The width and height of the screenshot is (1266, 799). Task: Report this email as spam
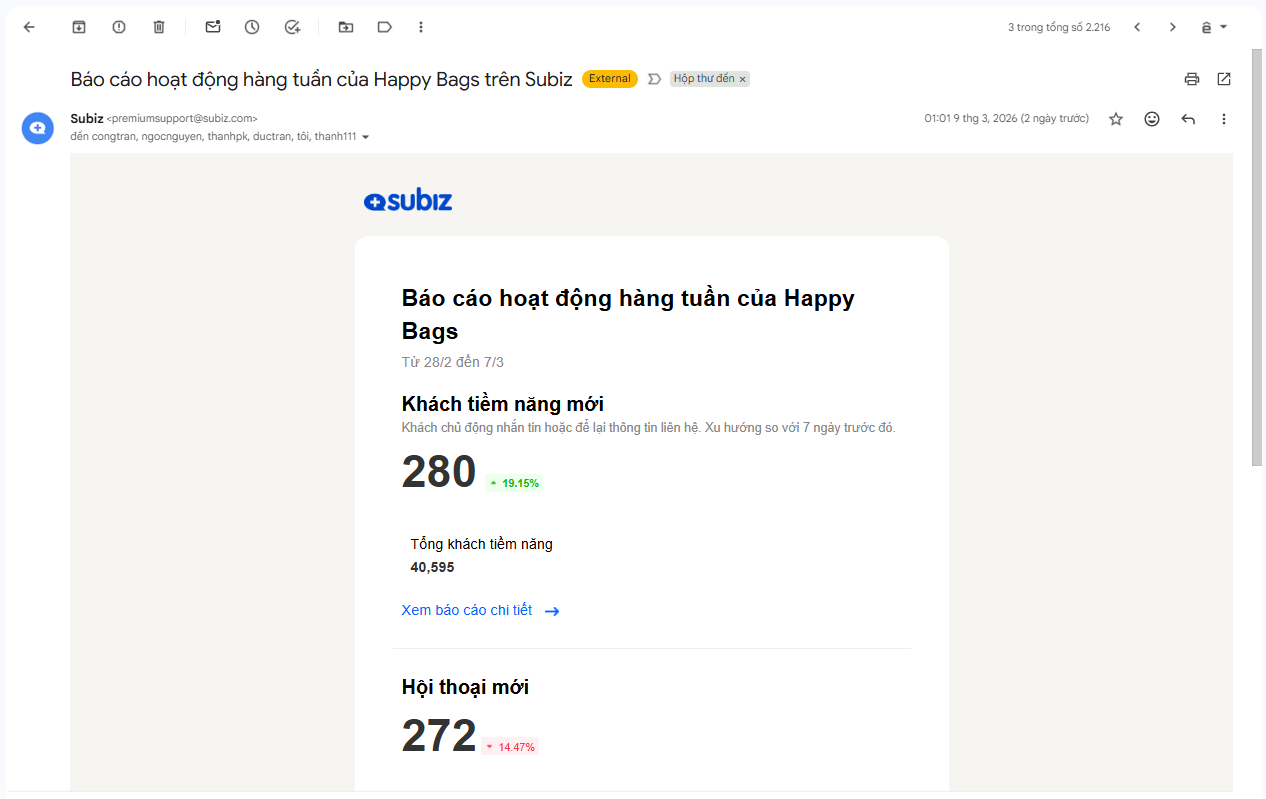coord(119,27)
